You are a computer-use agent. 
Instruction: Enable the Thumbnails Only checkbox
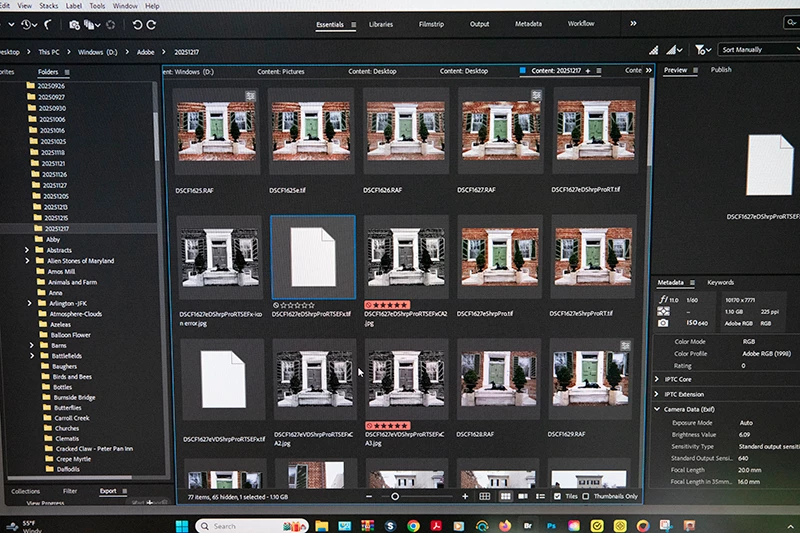(x=586, y=496)
